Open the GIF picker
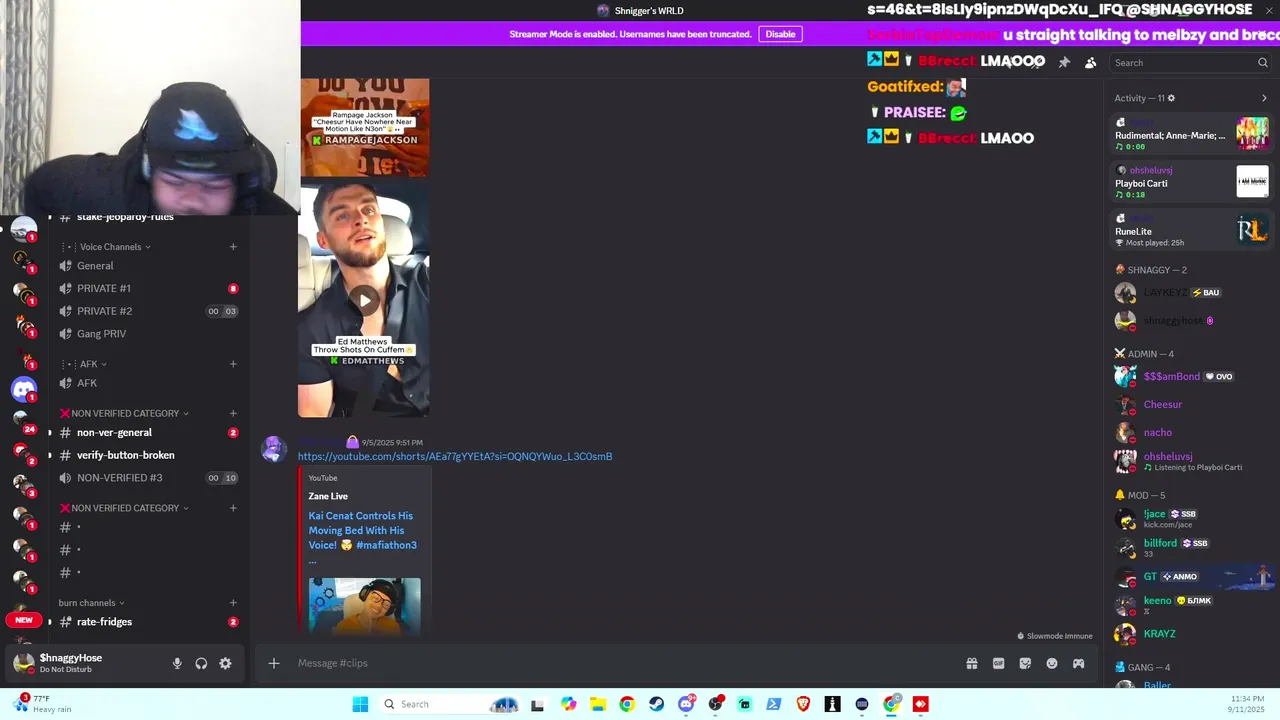Viewport: 1280px width, 720px height. [x=998, y=663]
